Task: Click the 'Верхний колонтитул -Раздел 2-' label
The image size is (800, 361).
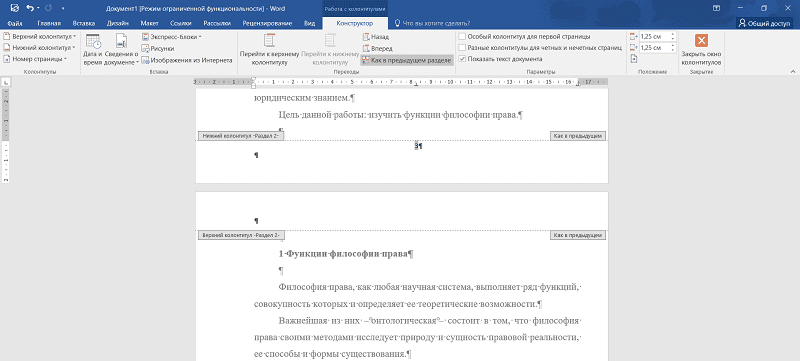Action: click(241, 236)
